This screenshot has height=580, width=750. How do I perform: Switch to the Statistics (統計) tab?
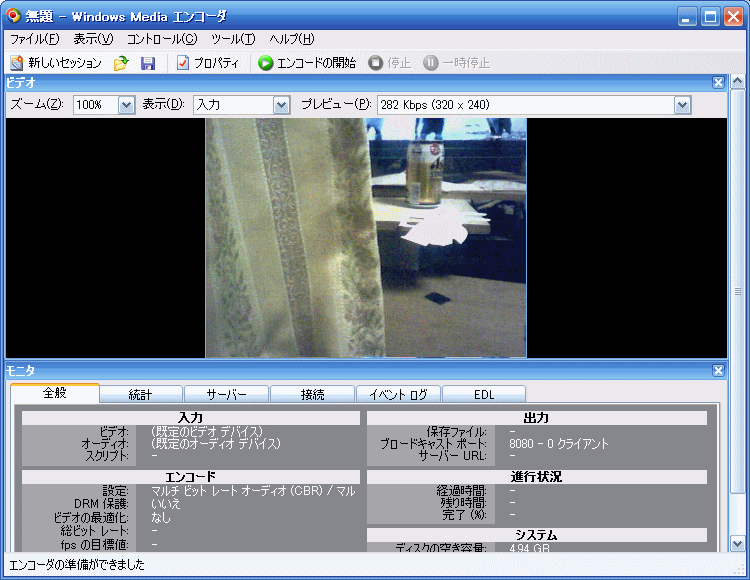point(140,394)
